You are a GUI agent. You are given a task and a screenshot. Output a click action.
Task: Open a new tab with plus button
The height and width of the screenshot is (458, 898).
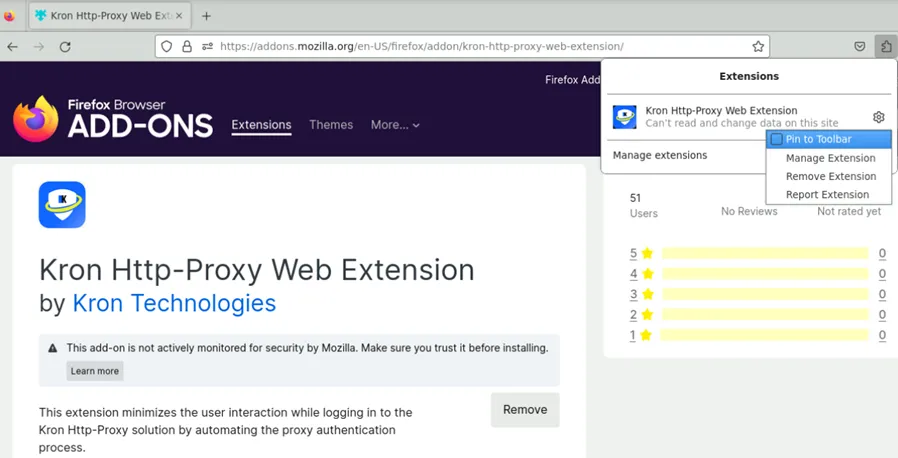[206, 16]
